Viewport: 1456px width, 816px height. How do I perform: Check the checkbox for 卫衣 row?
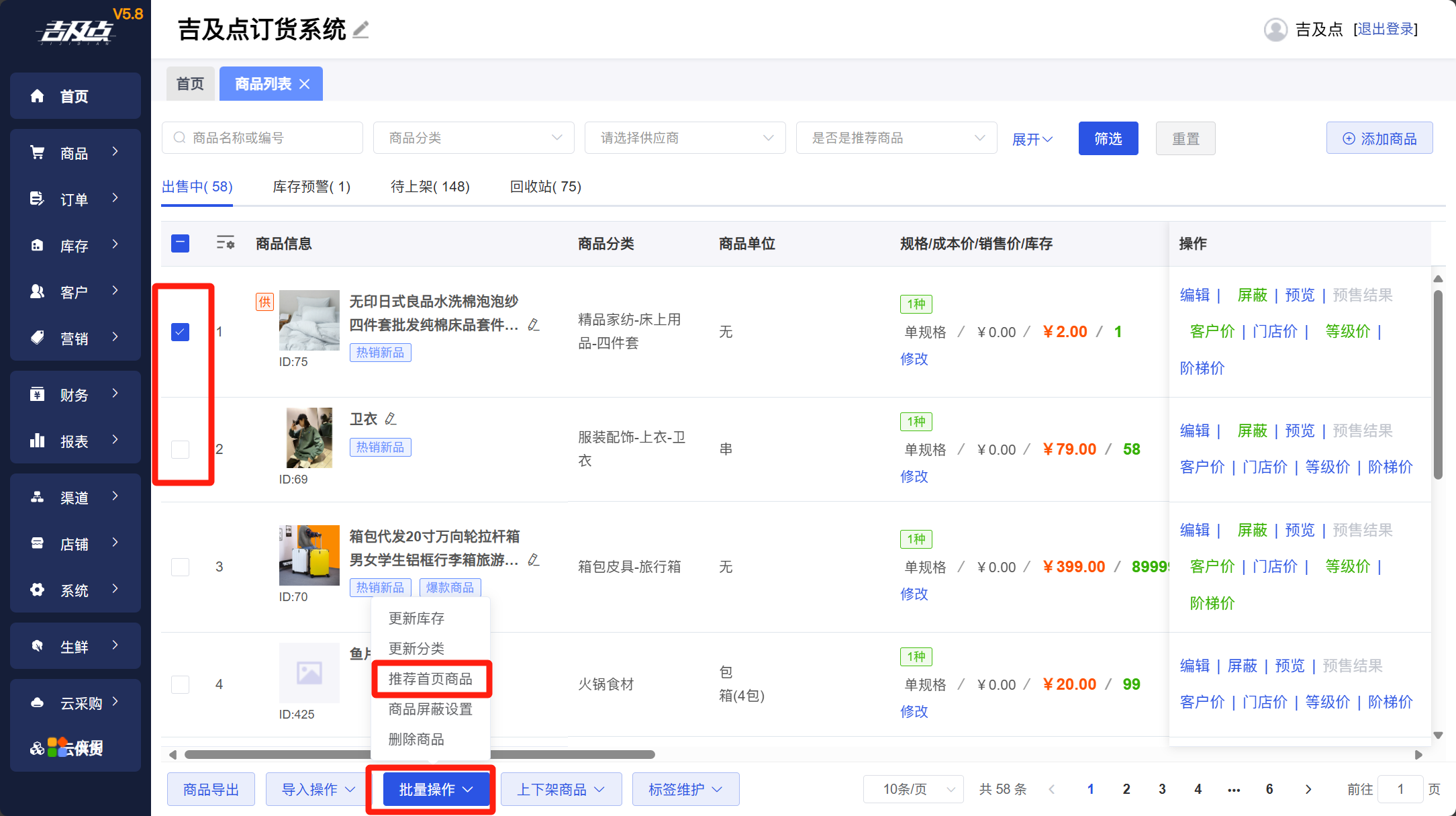point(180,449)
